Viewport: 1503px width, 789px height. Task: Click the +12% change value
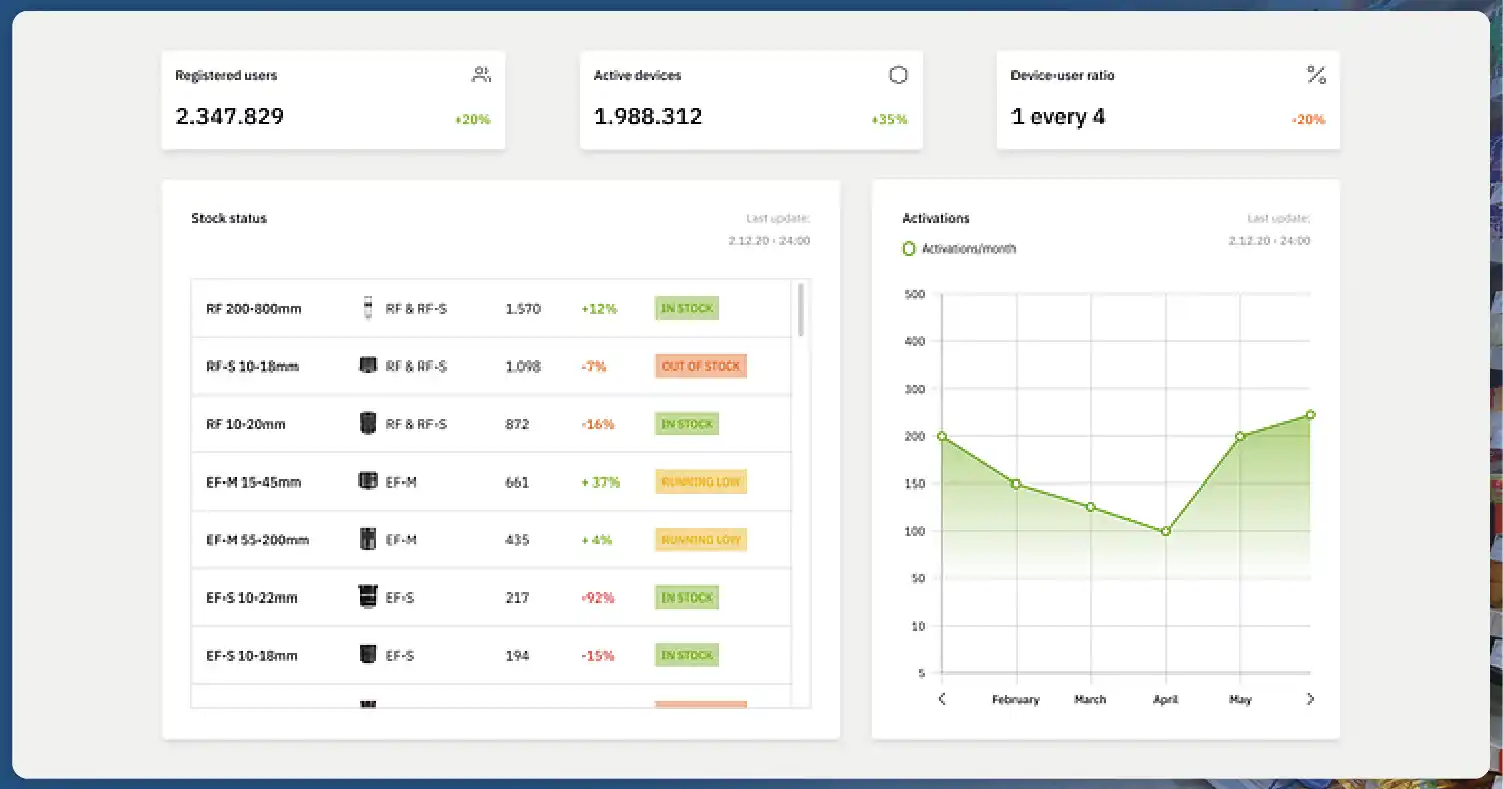coord(599,309)
